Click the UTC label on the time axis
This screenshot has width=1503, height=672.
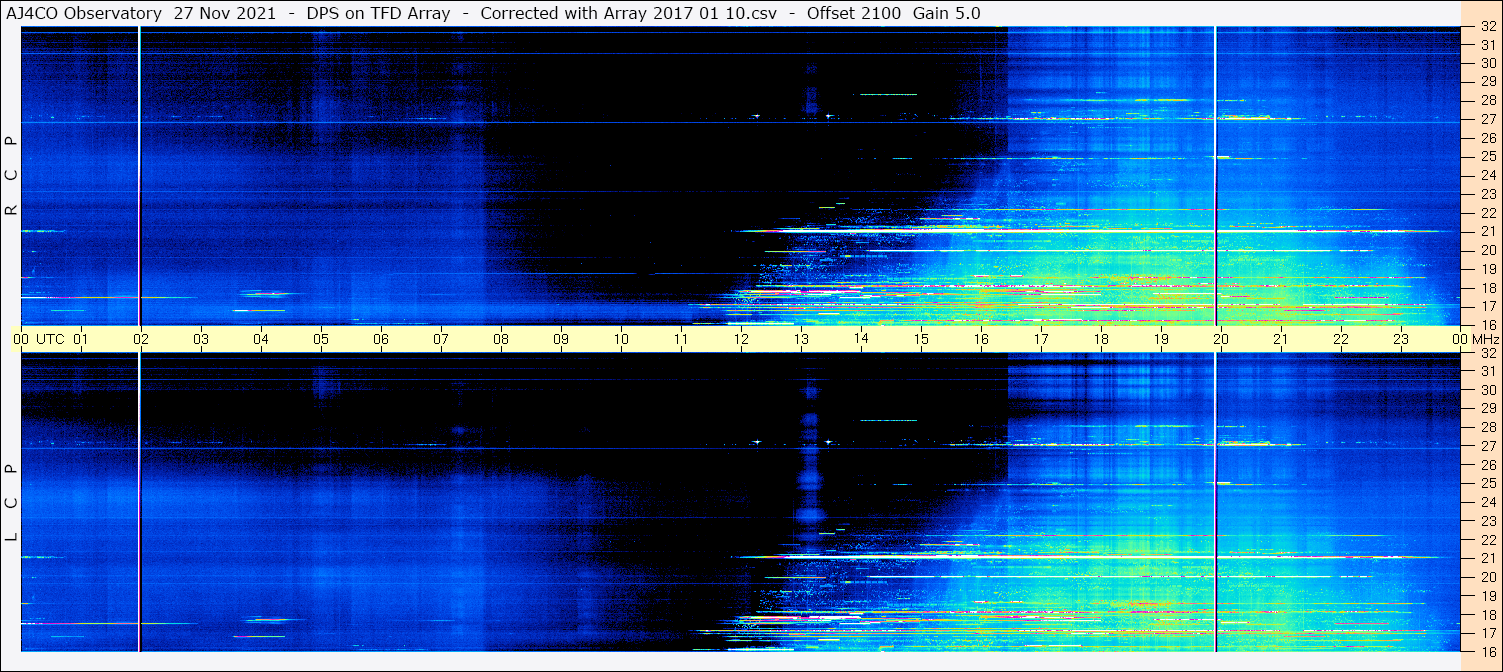tap(51, 339)
